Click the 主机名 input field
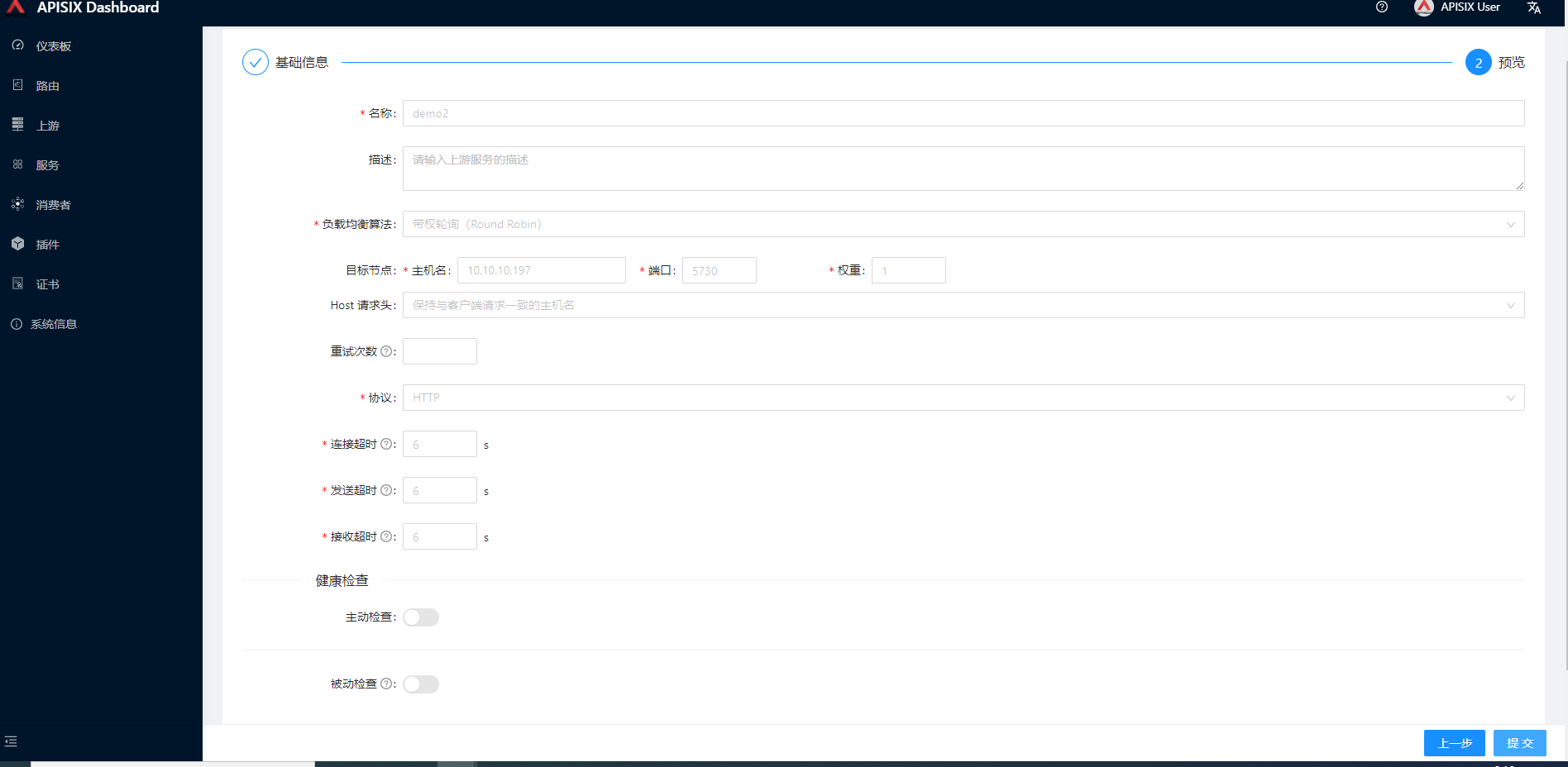Image resolution: width=1568 pixels, height=767 pixels. (542, 270)
